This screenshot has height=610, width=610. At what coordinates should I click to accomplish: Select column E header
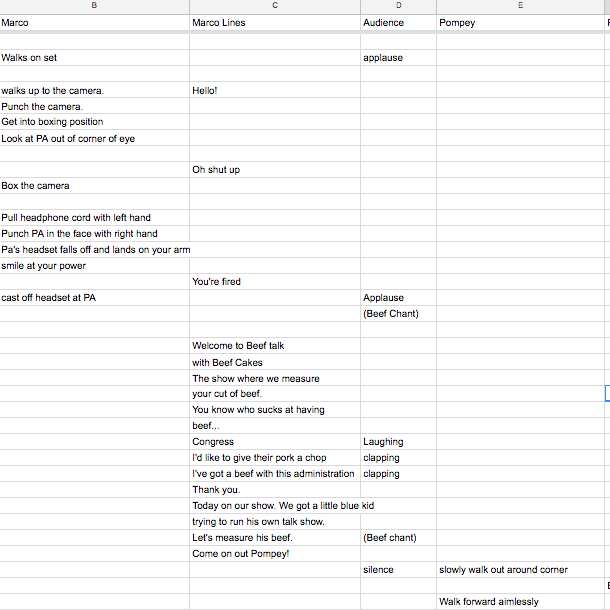tap(520, 7)
